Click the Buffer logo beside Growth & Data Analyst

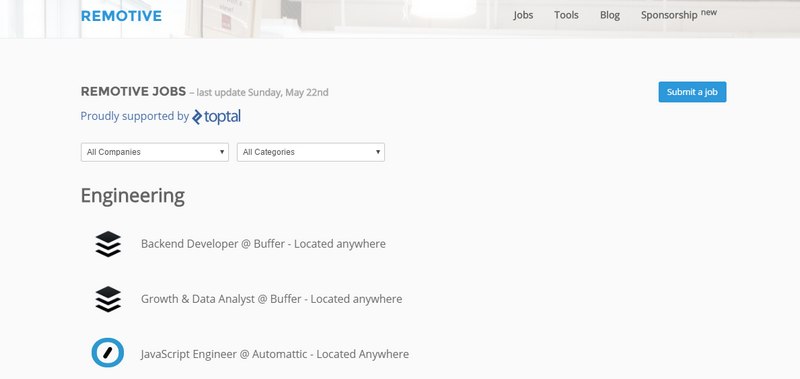108,299
